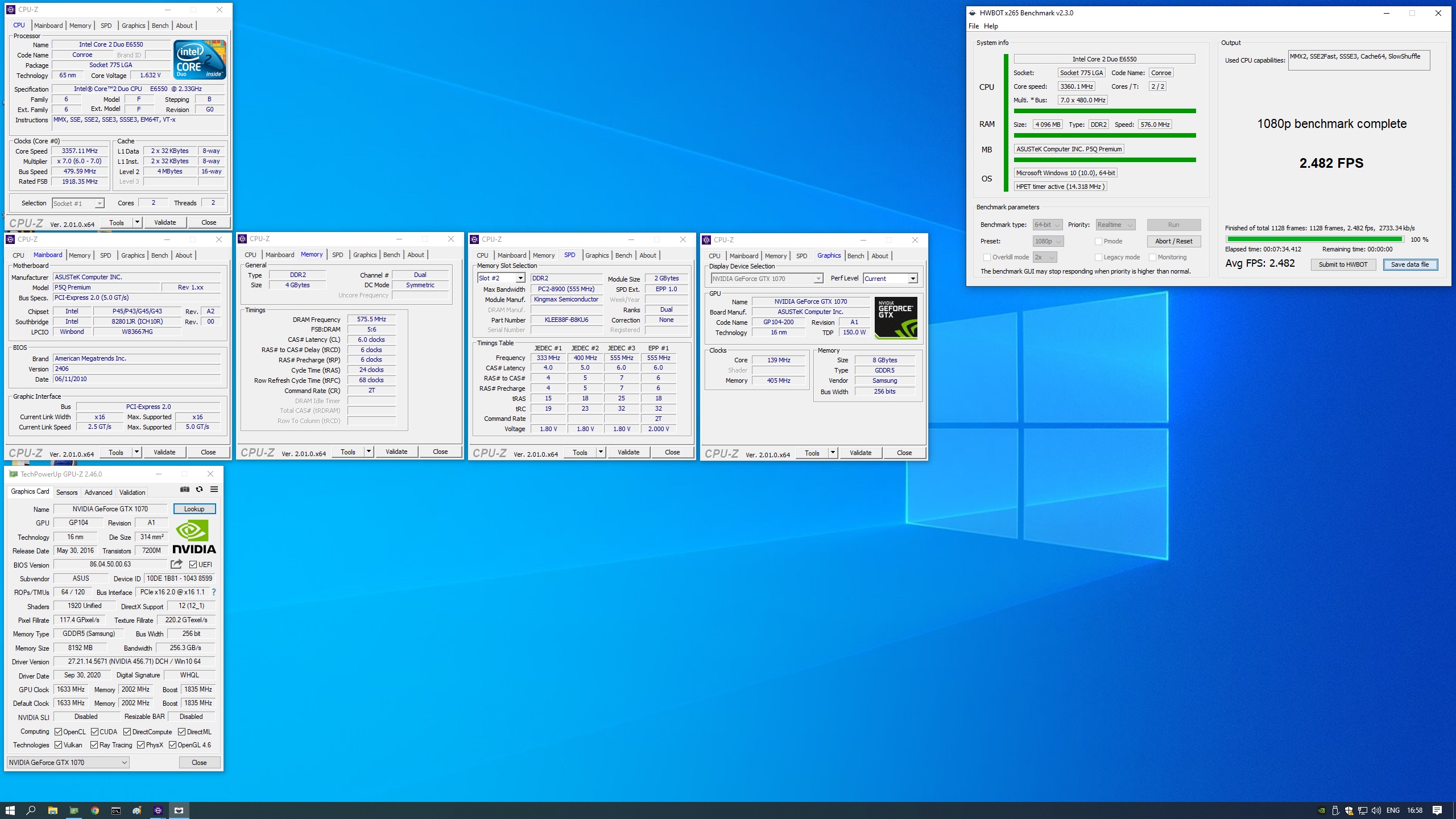Screen dimensions: 1456x819
Task: Click Bus Interface question mark in GPU-Z
Action: [x=214, y=592]
